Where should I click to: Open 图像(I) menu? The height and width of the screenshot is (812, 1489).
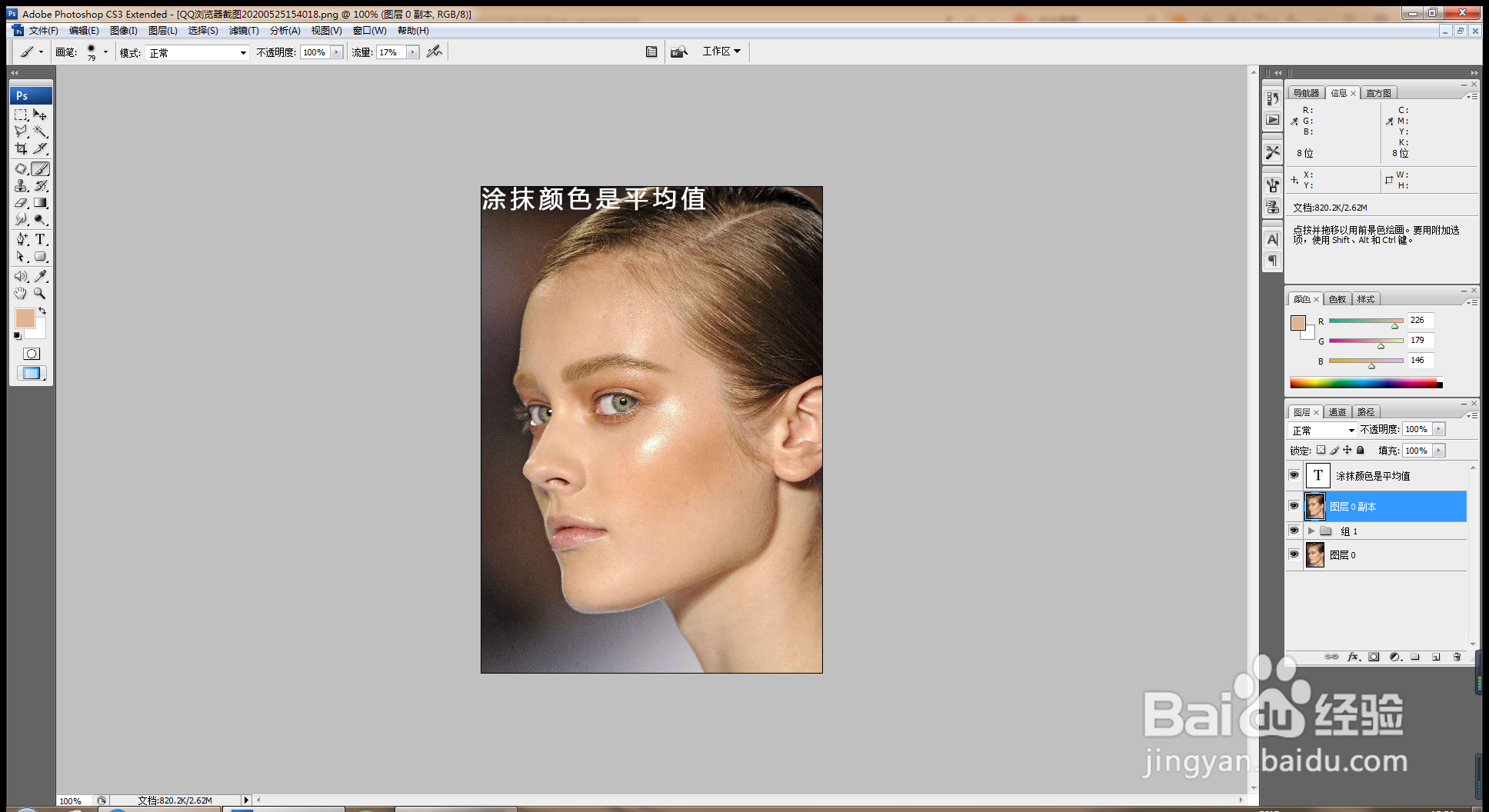click(x=123, y=31)
